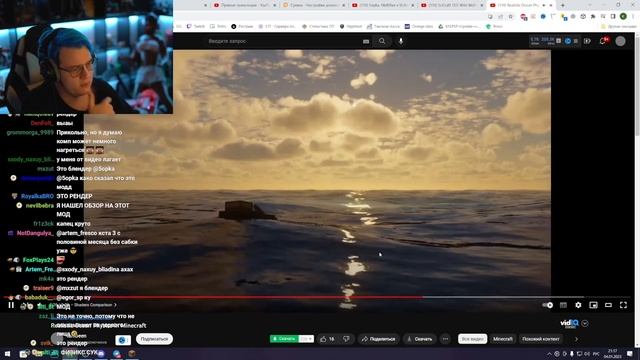Show more chips with right arrow

(576, 339)
